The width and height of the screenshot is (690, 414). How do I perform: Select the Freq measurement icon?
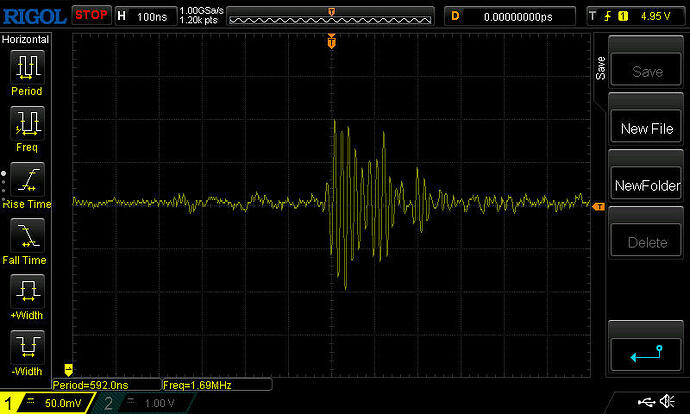click(27, 123)
